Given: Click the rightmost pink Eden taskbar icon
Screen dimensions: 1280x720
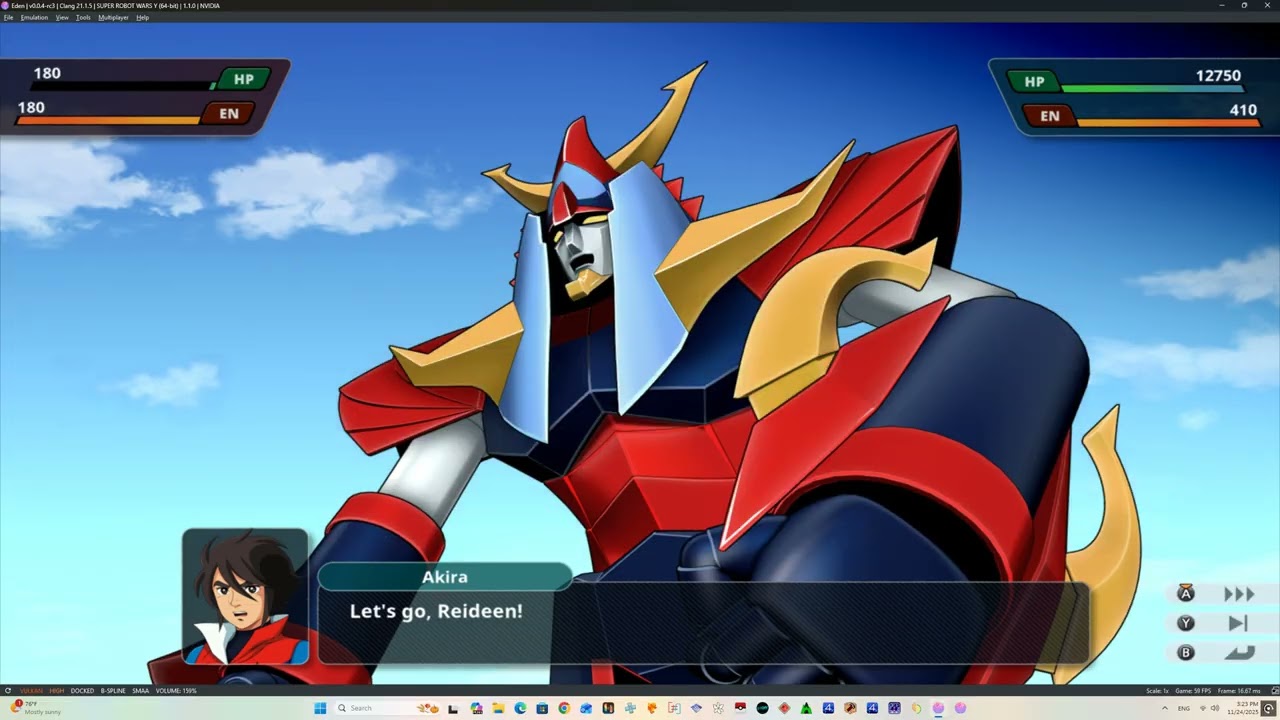Looking at the screenshot, I should (960, 708).
